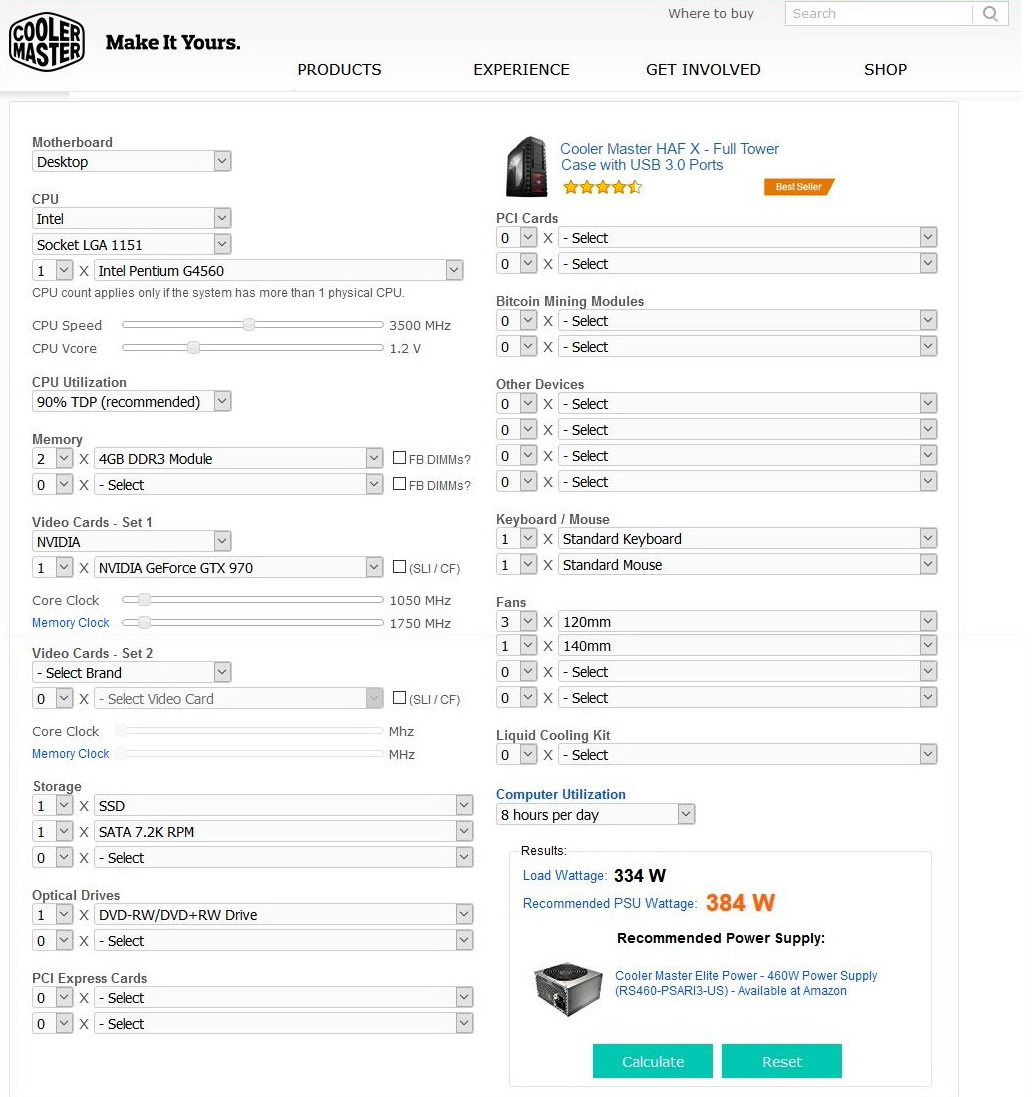Click the search magnifier icon
This screenshot has height=1097, width=1035.
(x=990, y=14)
